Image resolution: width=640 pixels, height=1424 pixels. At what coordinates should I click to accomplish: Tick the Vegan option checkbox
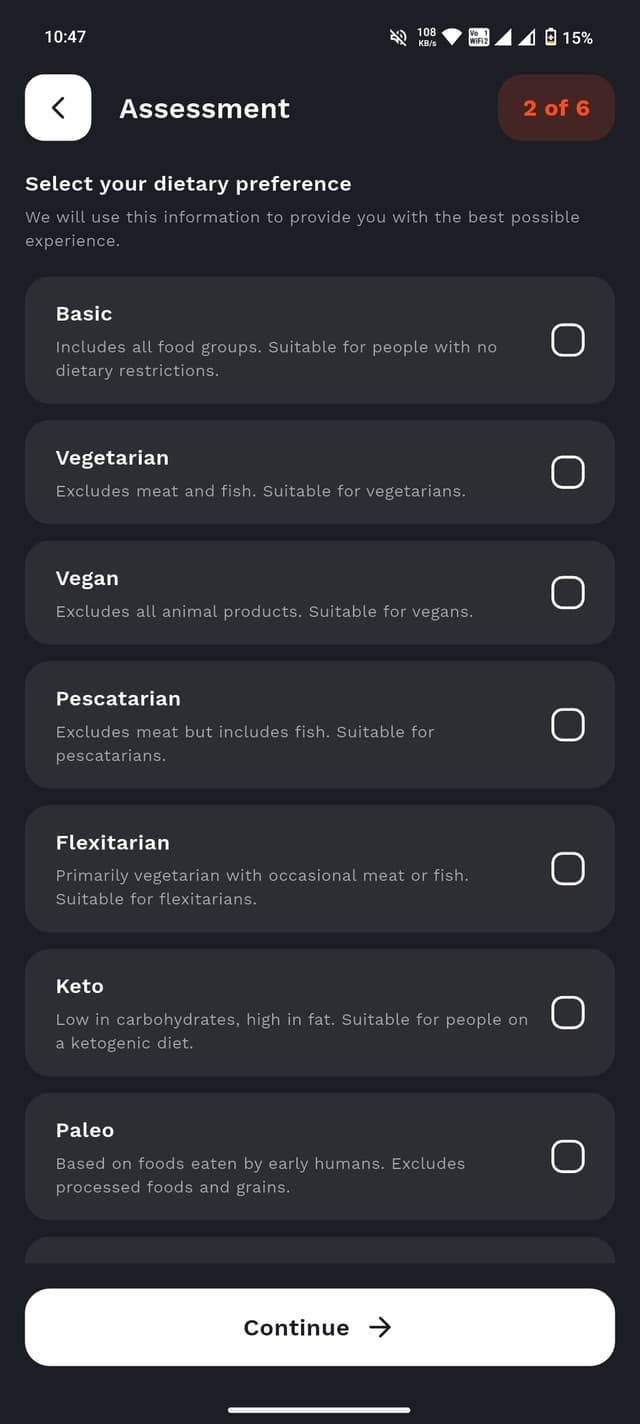pos(568,592)
